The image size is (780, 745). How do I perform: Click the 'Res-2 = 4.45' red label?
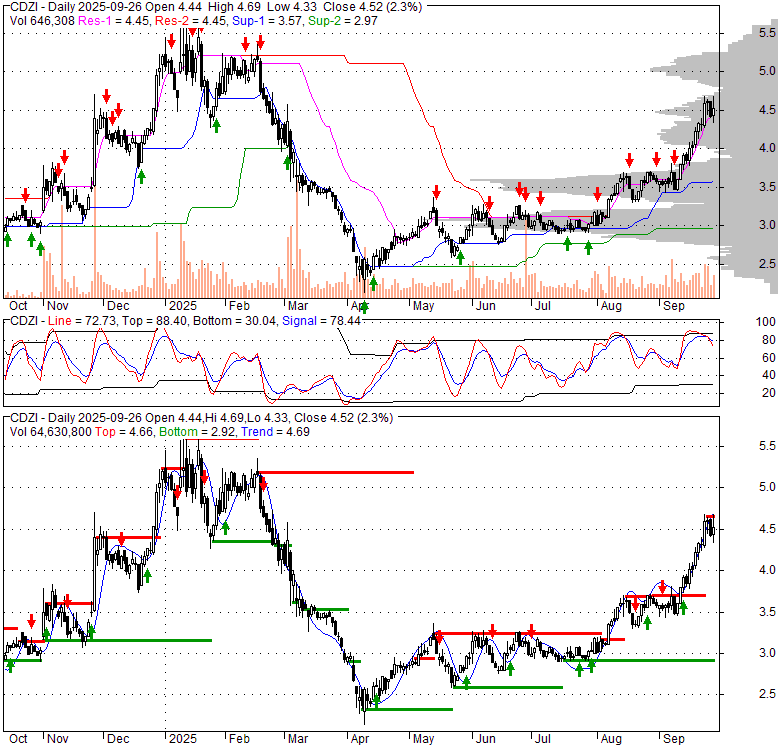pos(192,21)
